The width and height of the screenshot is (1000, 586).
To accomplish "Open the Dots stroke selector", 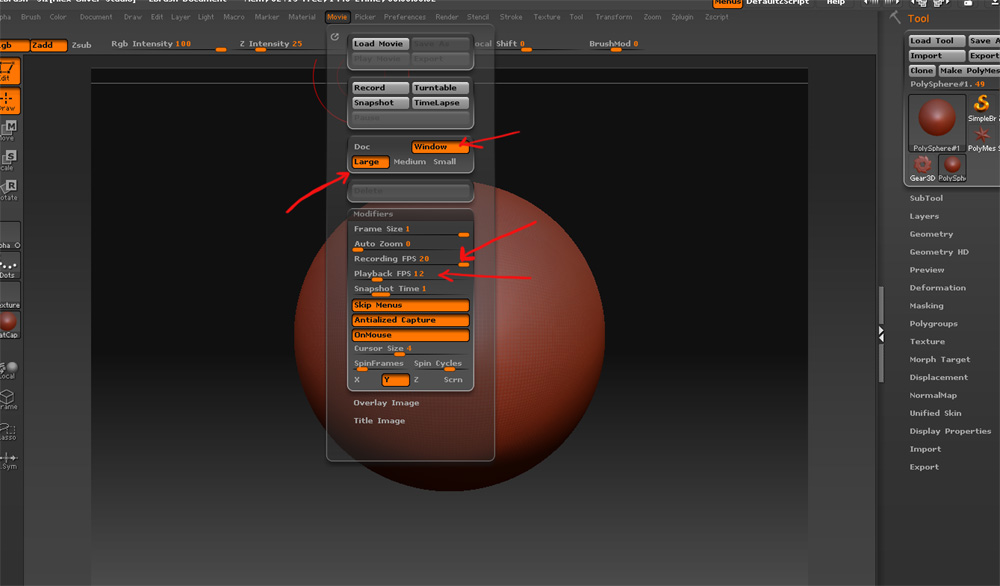I will click(x=9, y=265).
